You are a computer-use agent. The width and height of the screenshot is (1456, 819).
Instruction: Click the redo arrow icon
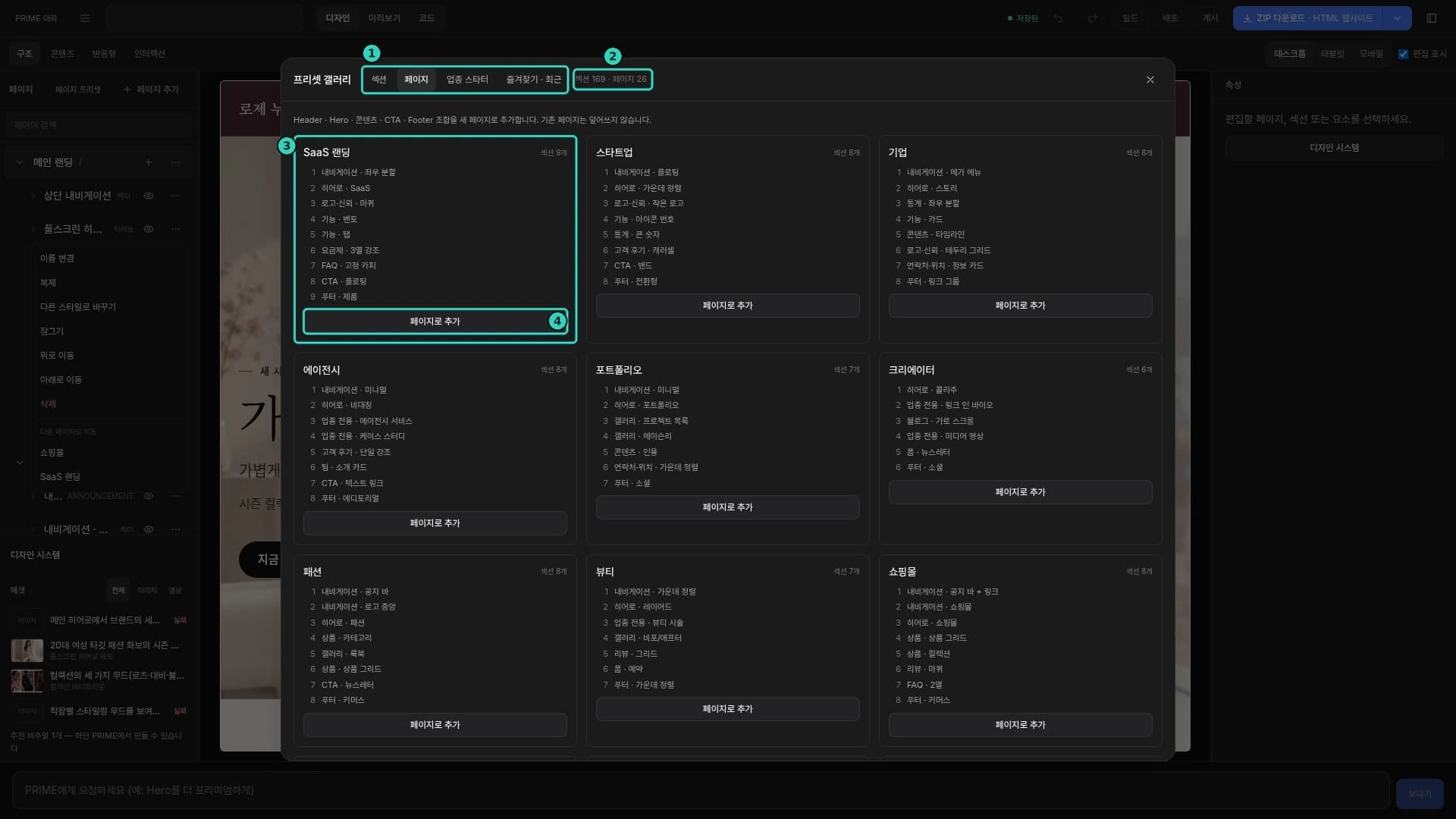coord(1092,18)
